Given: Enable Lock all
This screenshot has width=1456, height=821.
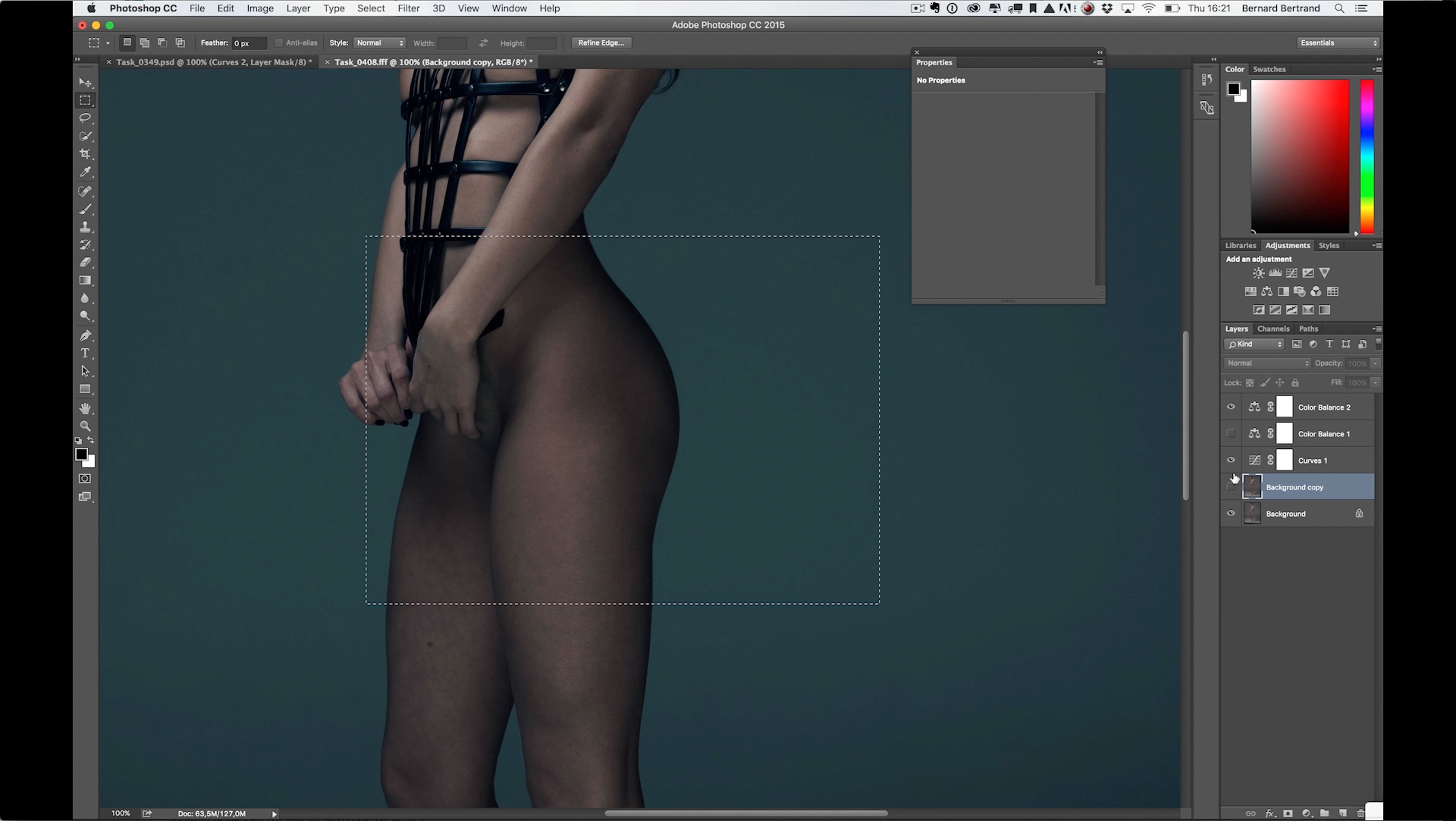Looking at the screenshot, I should (x=1295, y=383).
